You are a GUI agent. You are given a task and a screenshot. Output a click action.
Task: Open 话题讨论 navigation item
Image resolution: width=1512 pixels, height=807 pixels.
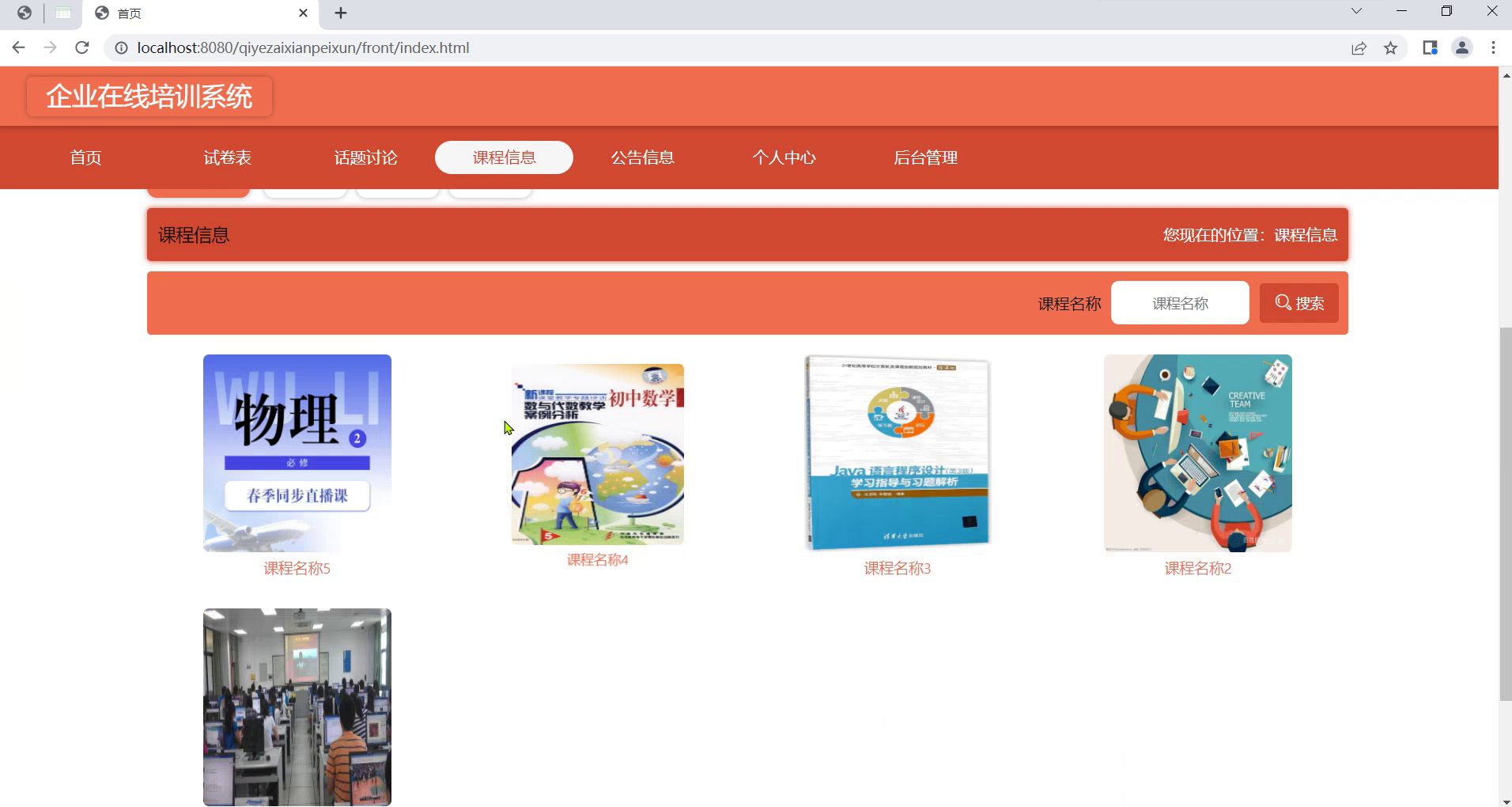coord(366,157)
